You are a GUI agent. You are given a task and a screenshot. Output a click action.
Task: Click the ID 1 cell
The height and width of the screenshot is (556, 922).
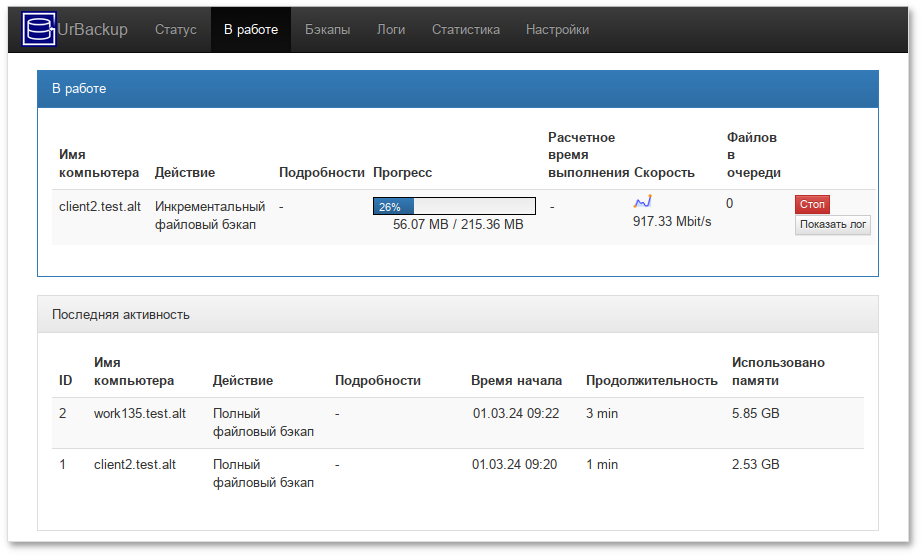point(62,464)
